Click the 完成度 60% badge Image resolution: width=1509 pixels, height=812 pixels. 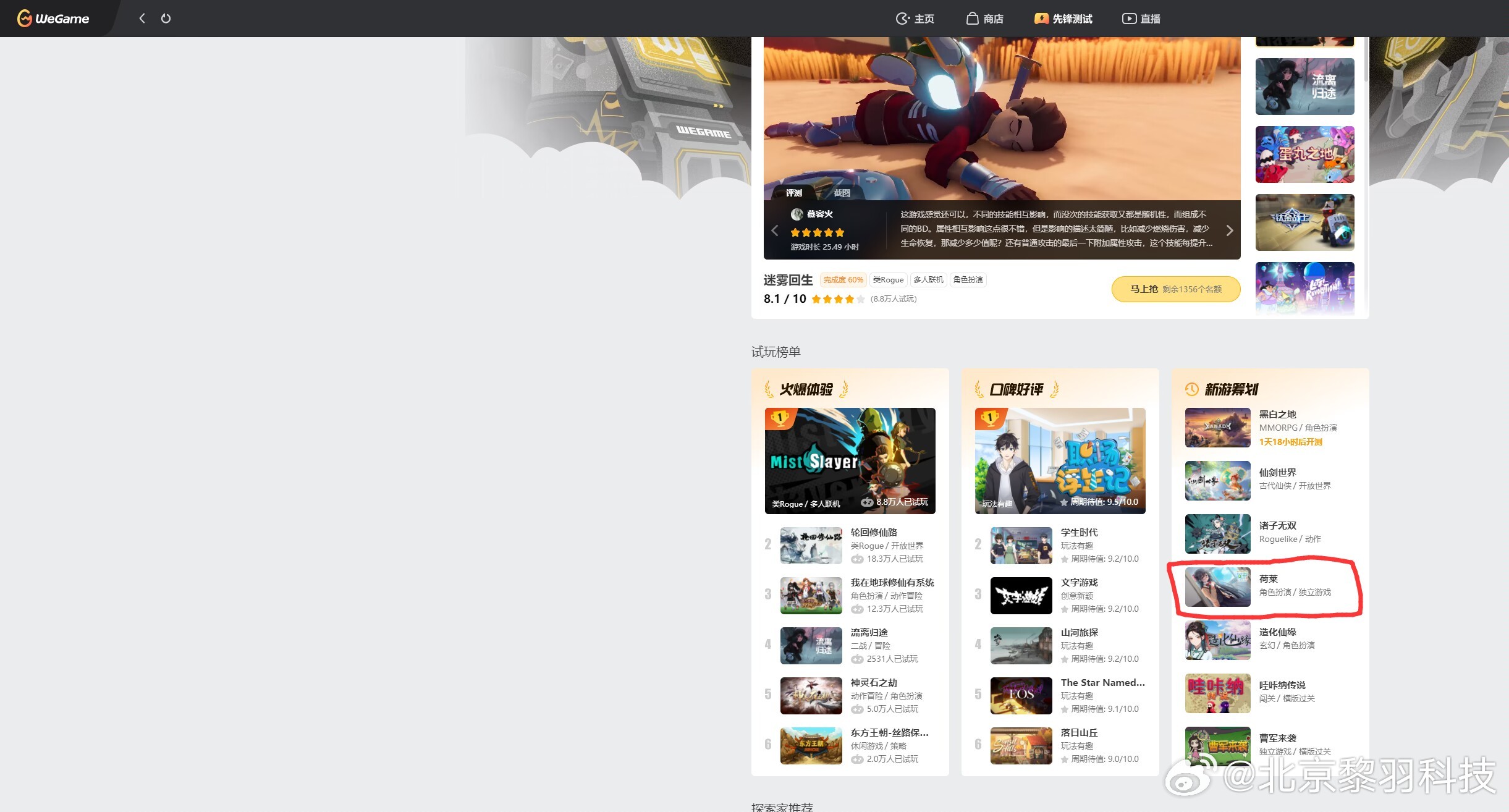tap(843, 280)
